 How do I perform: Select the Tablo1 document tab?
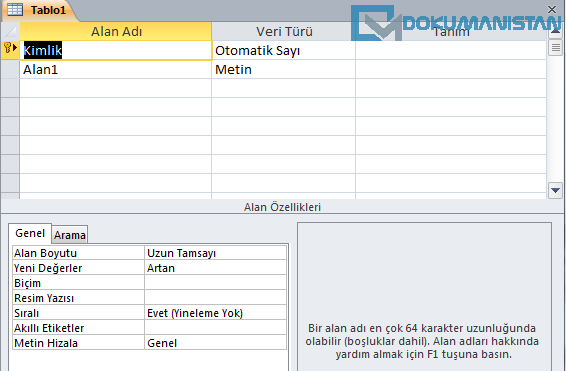[39, 10]
